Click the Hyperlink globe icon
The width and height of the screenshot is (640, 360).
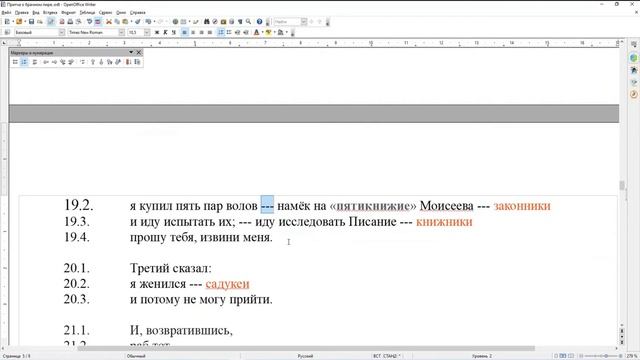[175, 22]
